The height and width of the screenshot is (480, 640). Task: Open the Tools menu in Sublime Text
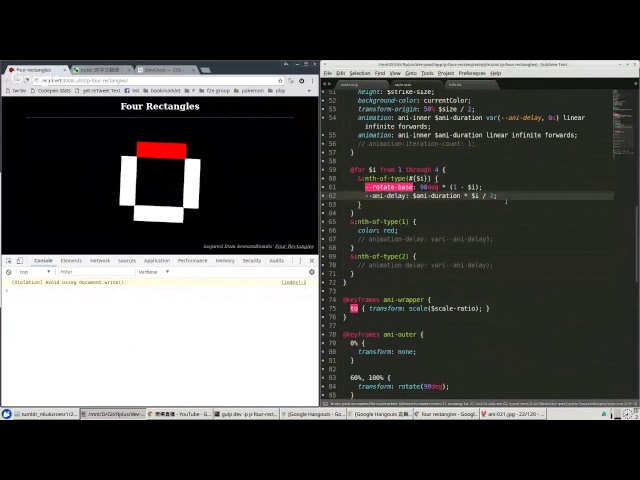(427, 73)
